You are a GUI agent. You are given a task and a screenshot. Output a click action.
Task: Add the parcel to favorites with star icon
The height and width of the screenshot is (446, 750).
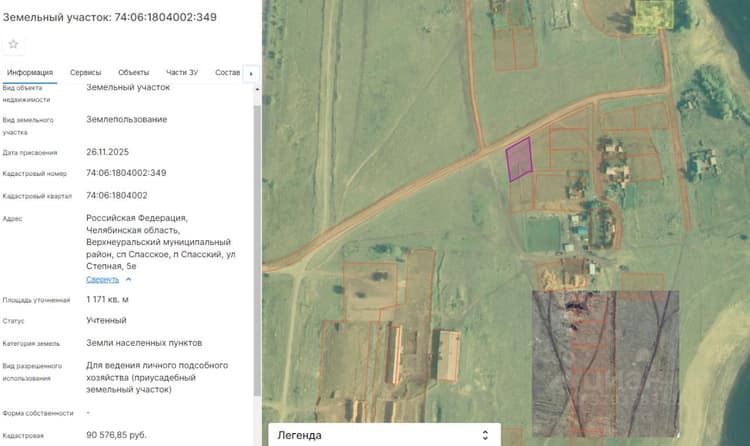coord(13,45)
